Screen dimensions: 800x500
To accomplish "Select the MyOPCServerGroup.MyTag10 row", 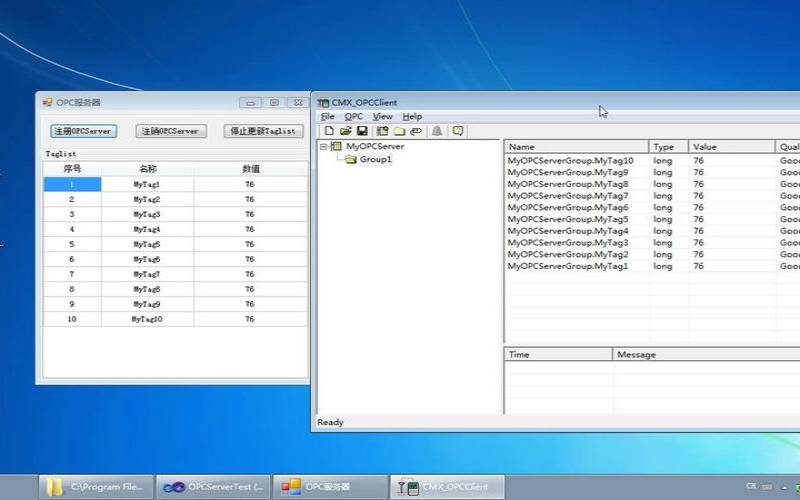I will click(x=570, y=160).
